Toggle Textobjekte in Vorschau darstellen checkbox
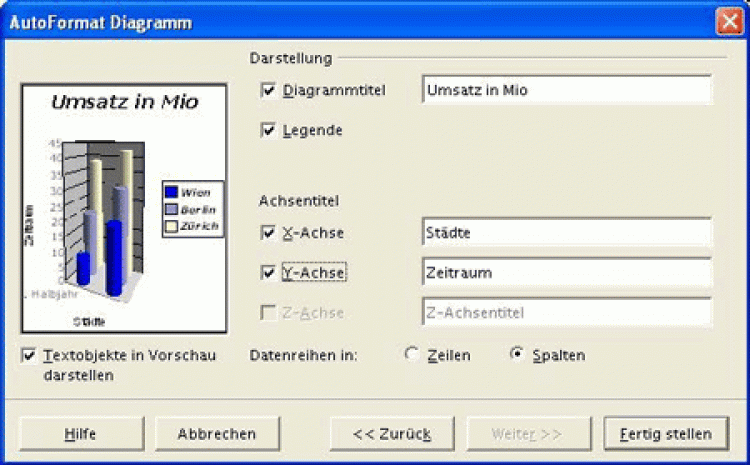The image size is (750, 465). pyautogui.click(x=28, y=356)
